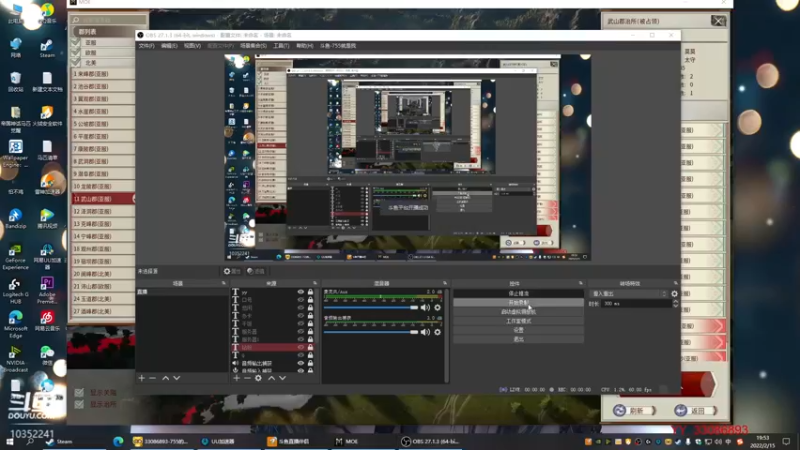This screenshot has width=800, height=450.
Task: Click the search magnifier in the MOE county list
Action: [x=76, y=20]
